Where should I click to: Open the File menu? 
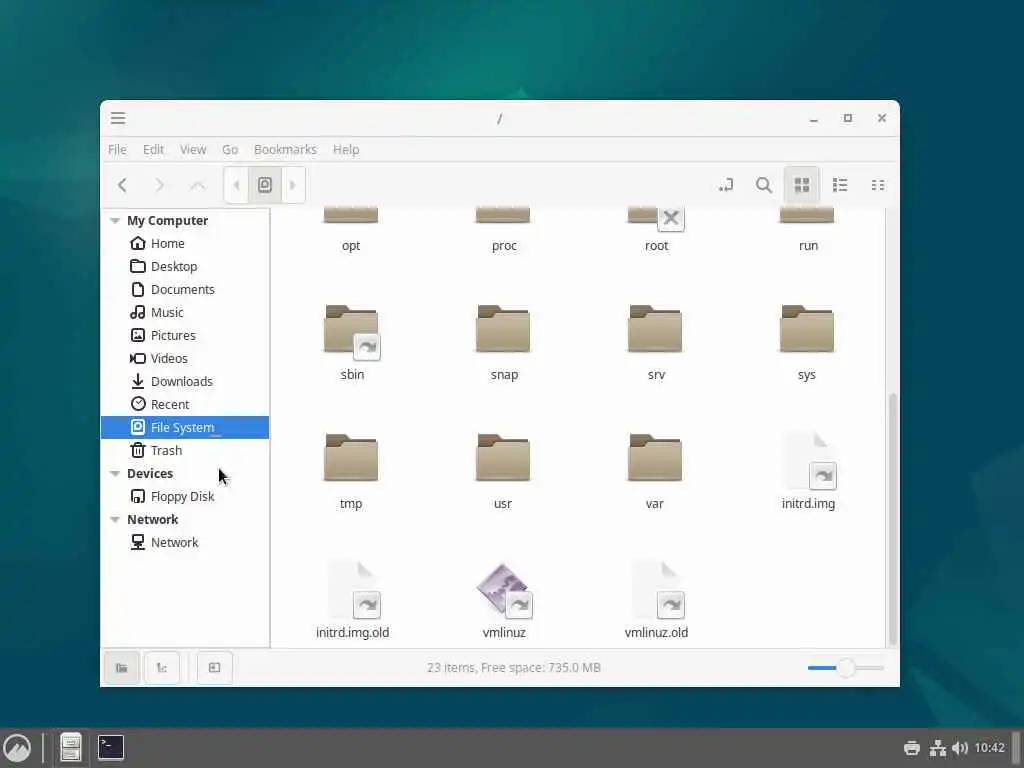[x=117, y=150]
